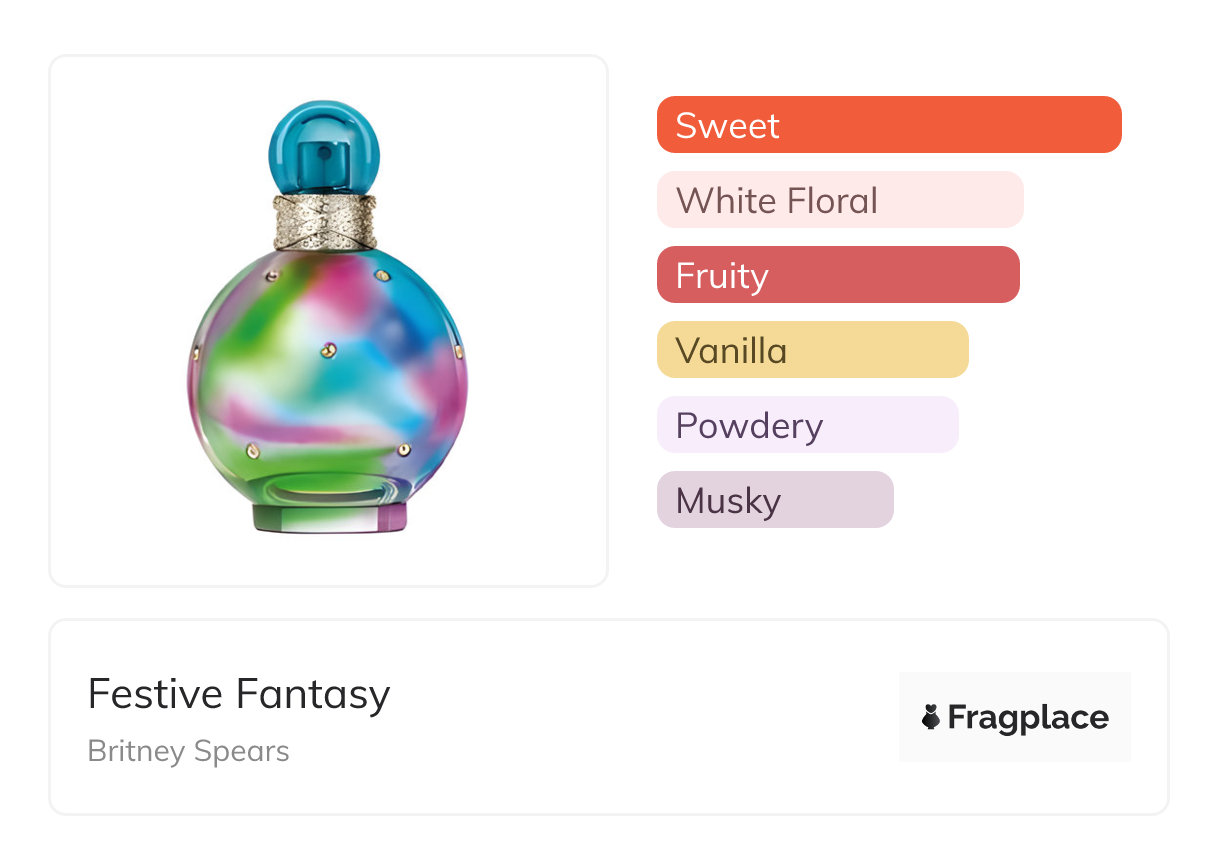The width and height of the screenshot is (1218, 864).
Task: Click the Musky accord bar
Action: point(774,500)
